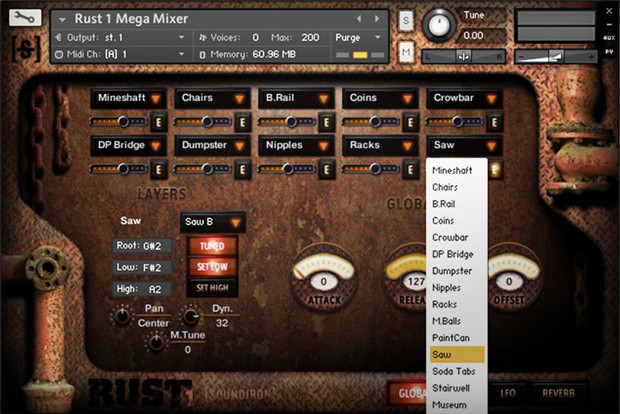Open the wrench instrument options icon
620x414 pixels.
(25, 18)
